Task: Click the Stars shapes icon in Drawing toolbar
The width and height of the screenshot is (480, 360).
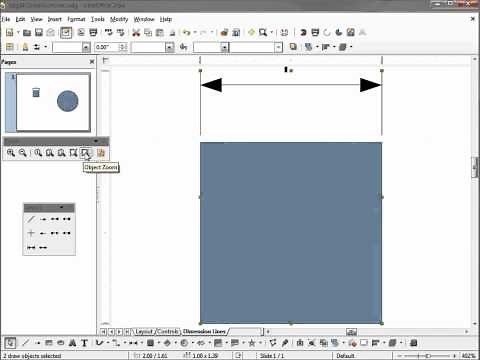Action: coord(252,343)
